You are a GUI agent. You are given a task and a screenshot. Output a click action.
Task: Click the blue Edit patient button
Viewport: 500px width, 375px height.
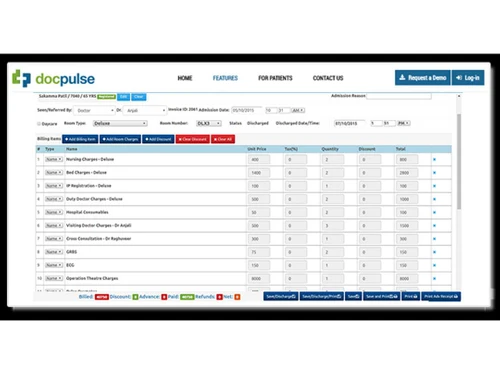[x=123, y=97]
